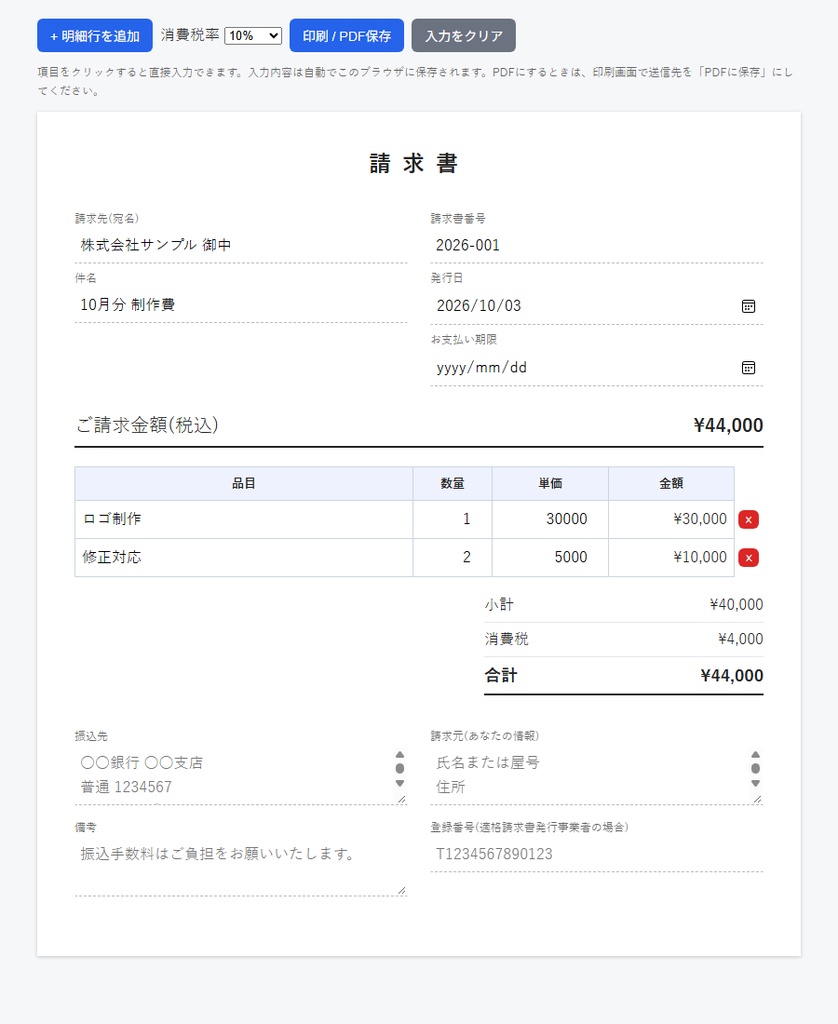Click the 登録番号 field T1234567890123

pyautogui.click(x=596, y=854)
